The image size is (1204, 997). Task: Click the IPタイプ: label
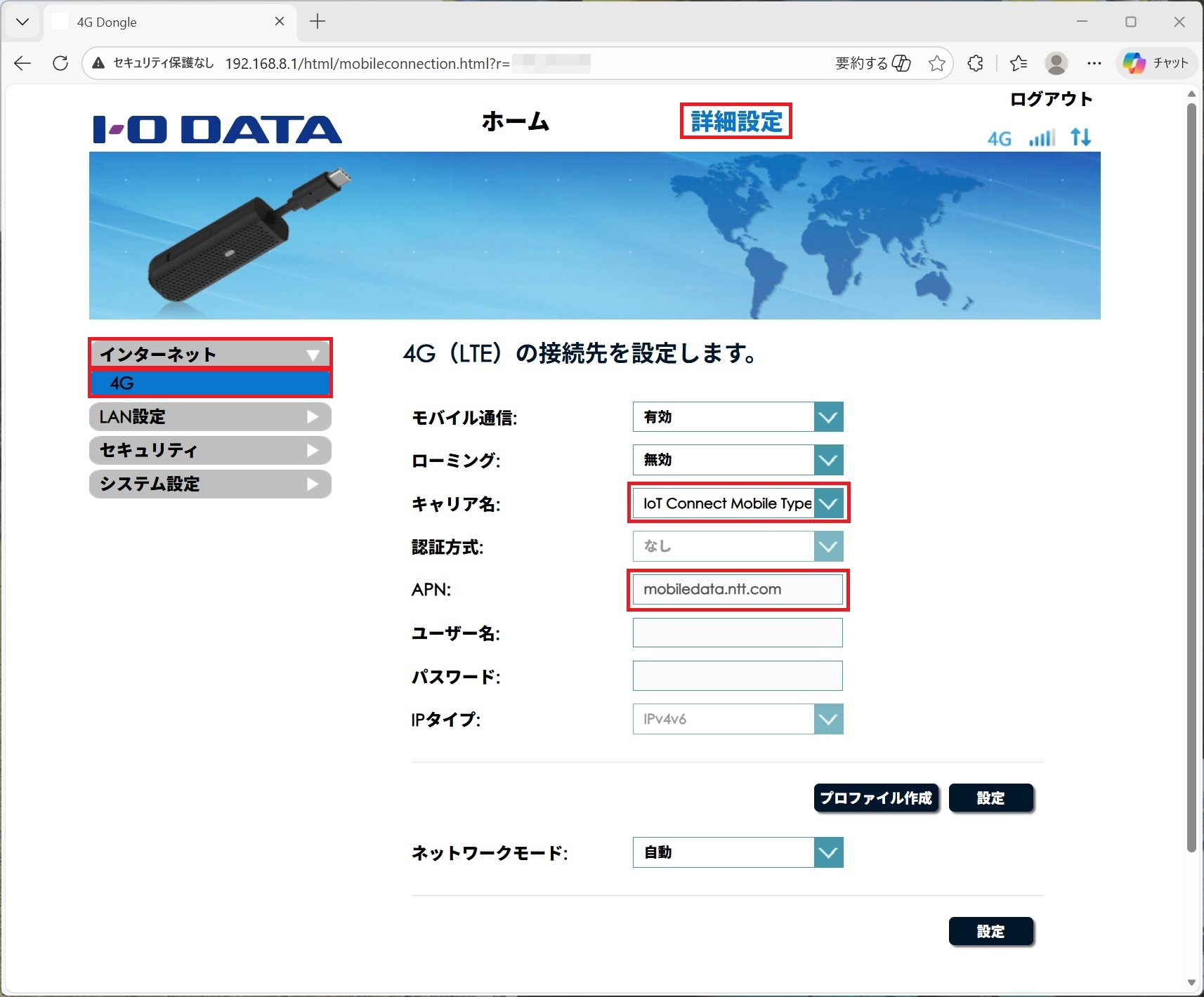tap(446, 720)
